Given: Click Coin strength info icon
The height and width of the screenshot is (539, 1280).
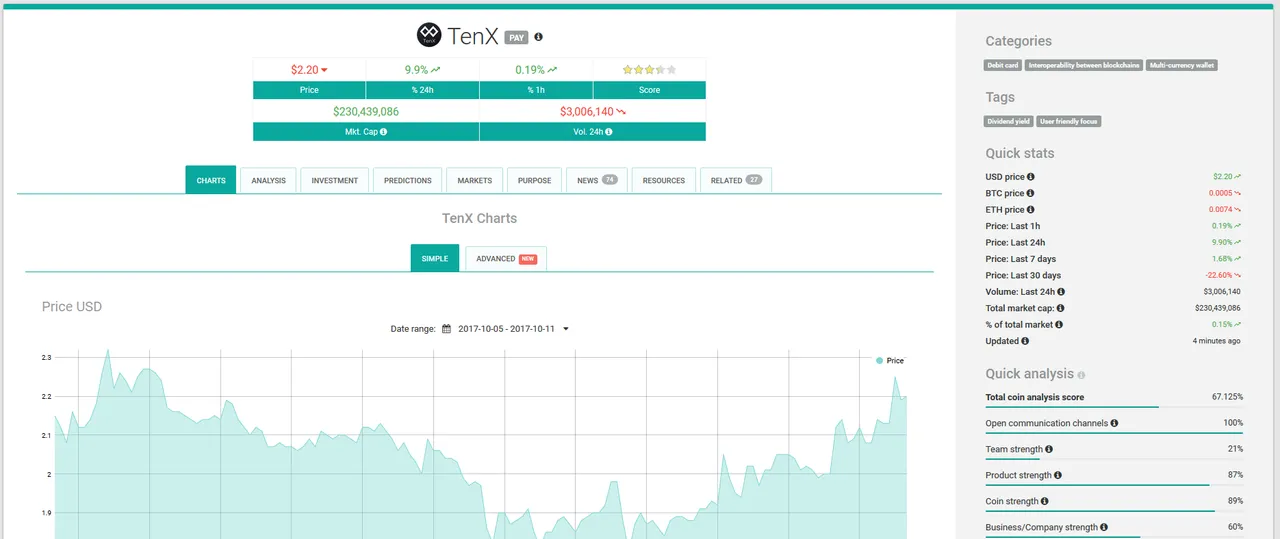Looking at the screenshot, I should coord(1045,501).
